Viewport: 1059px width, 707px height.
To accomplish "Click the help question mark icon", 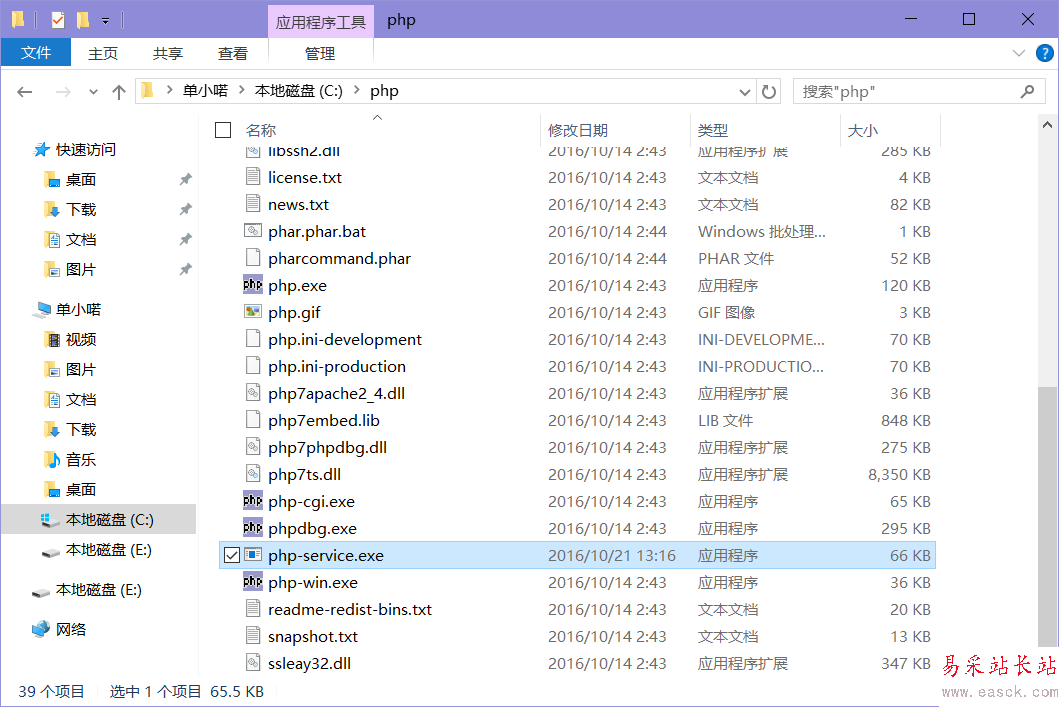I will click(1044, 53).
